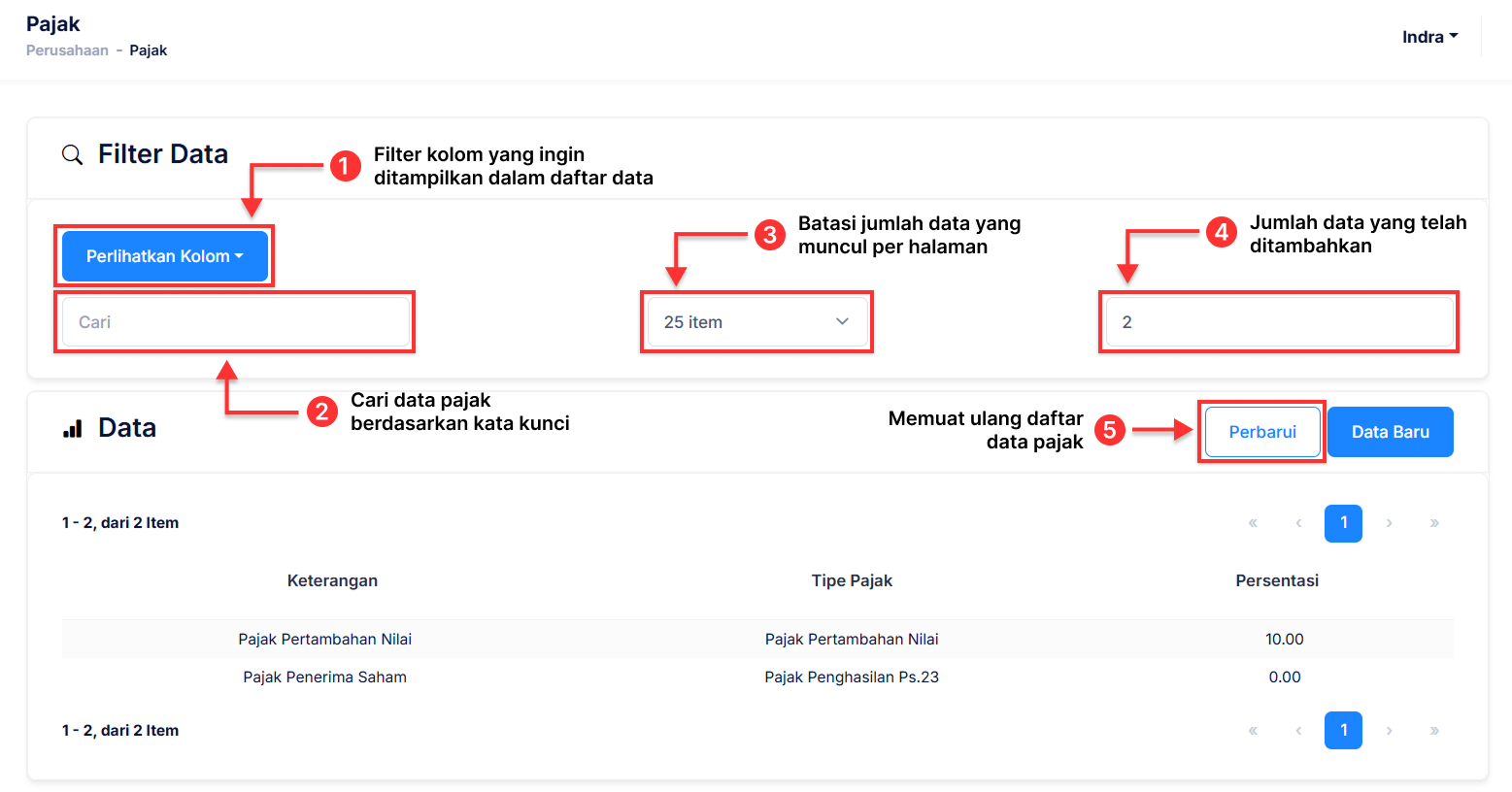Sort by the Persentasi column header
Viewport: 1512px width, 792px height.
(x=1276, y=580)
